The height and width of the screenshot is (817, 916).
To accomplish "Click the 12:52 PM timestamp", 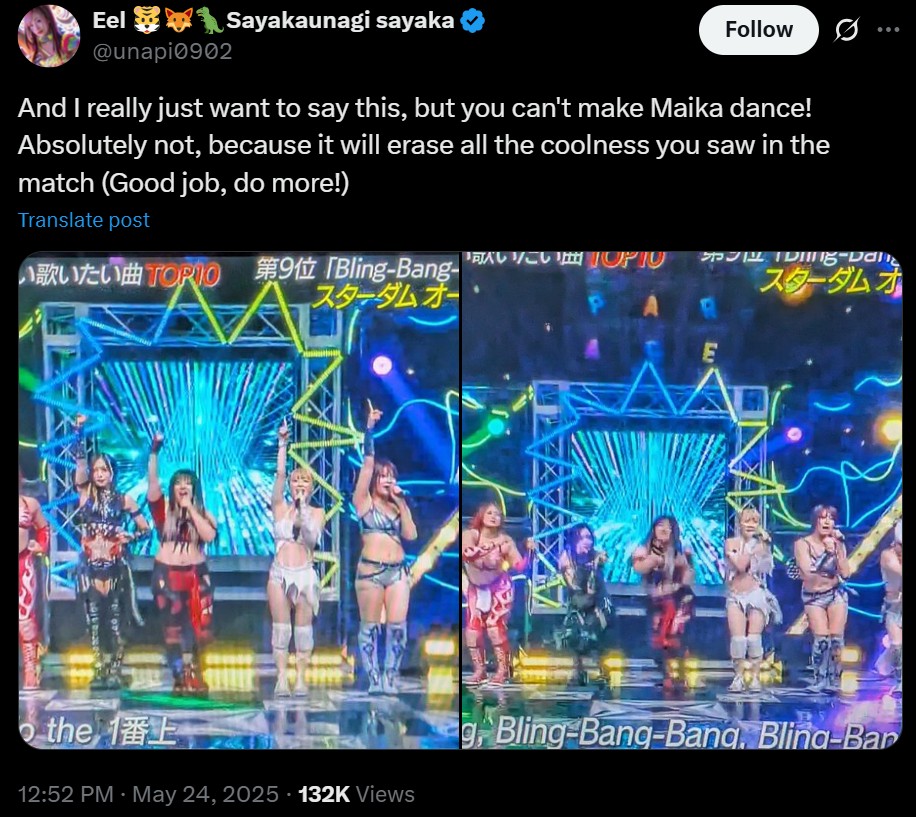I will click(65, 794).
